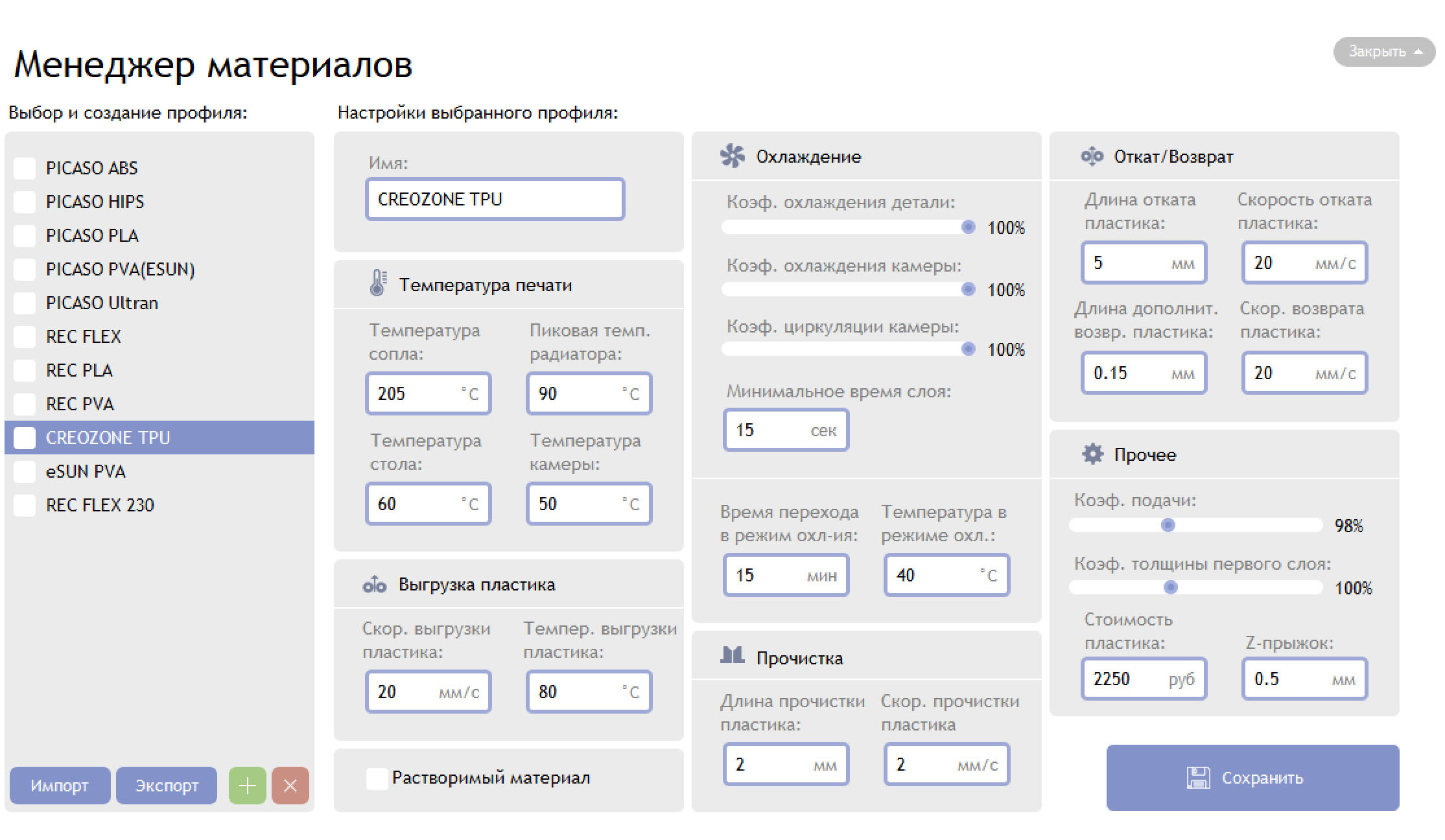Collapse the panel with Закрыть button
Image resolution: width=1445 pixels, height=840 pixels.
[1384, 51]
